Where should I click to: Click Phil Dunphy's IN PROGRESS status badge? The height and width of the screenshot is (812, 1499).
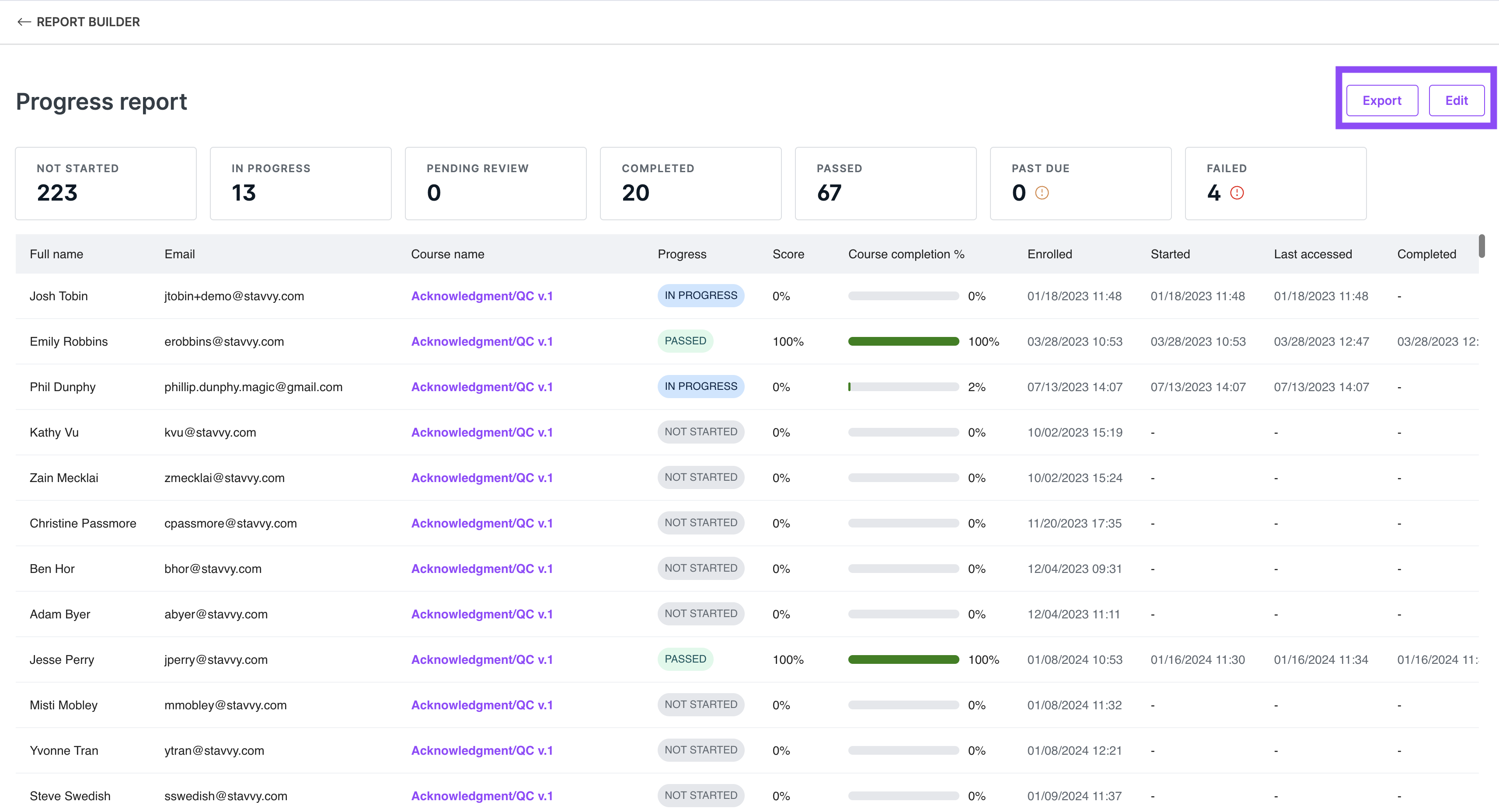click(701, 386)
